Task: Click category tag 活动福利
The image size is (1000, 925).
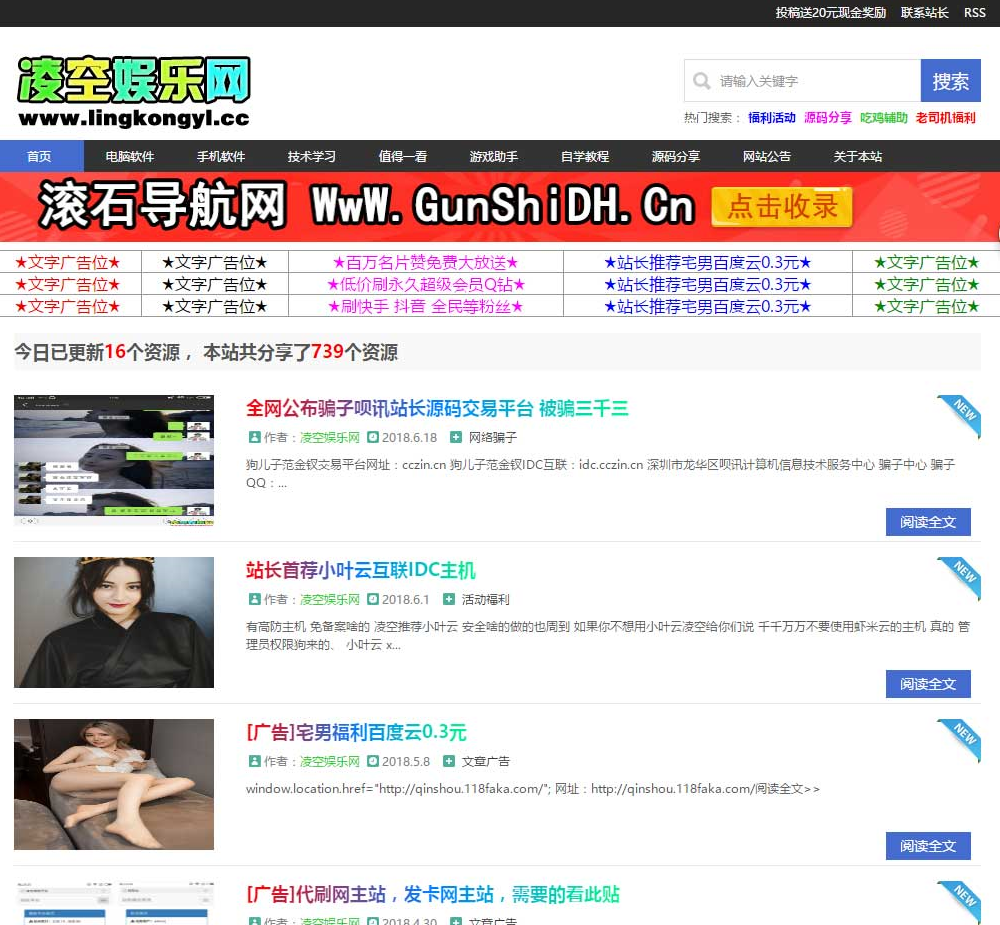Action: [486, 600]
